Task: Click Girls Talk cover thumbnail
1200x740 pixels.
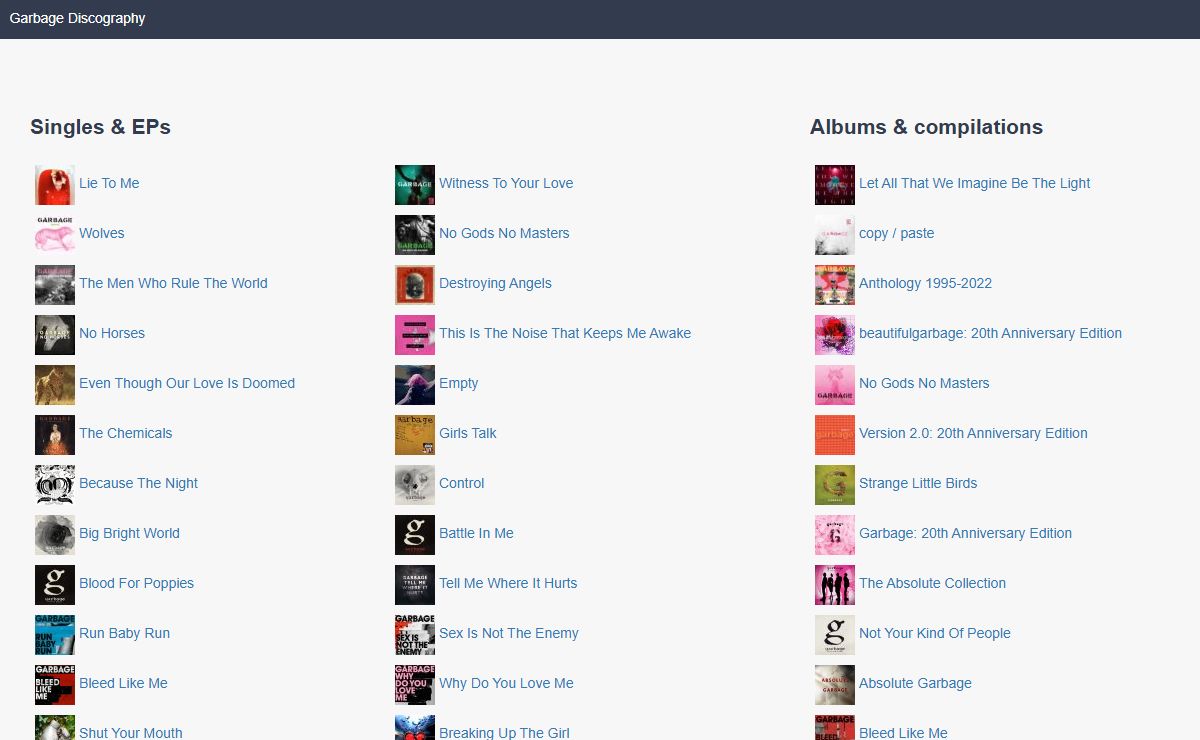Action: click(x=415, y=435)
